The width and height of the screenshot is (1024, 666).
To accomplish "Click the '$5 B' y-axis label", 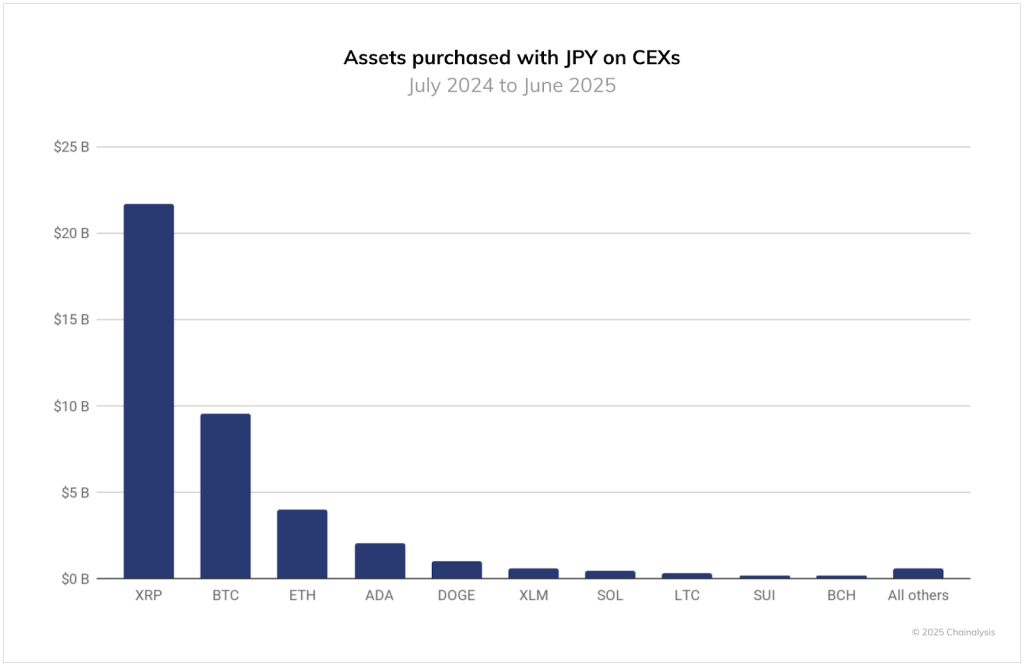I will (x=75, y=492).
